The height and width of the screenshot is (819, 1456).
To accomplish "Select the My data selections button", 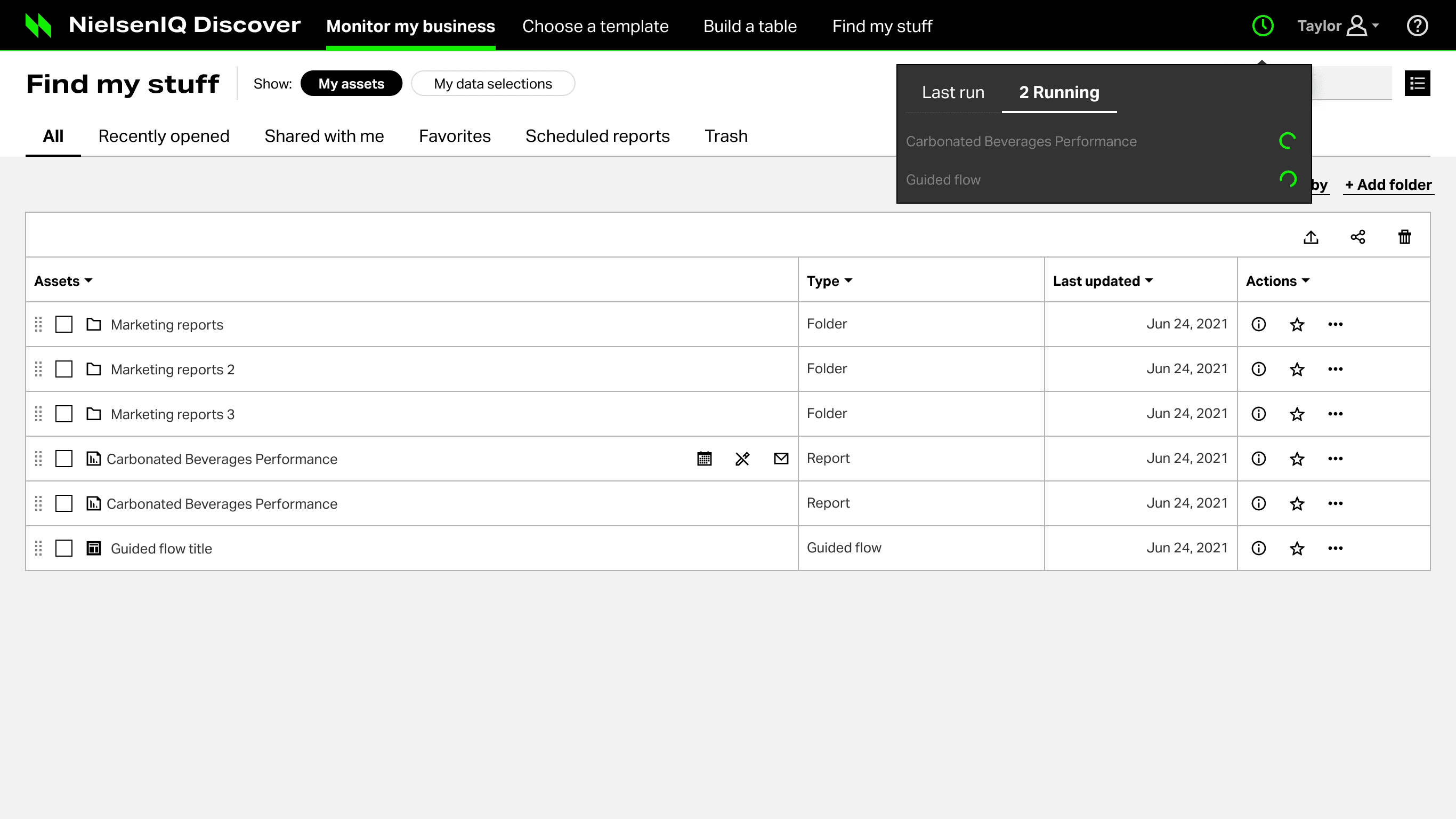I will coord(492,84).
